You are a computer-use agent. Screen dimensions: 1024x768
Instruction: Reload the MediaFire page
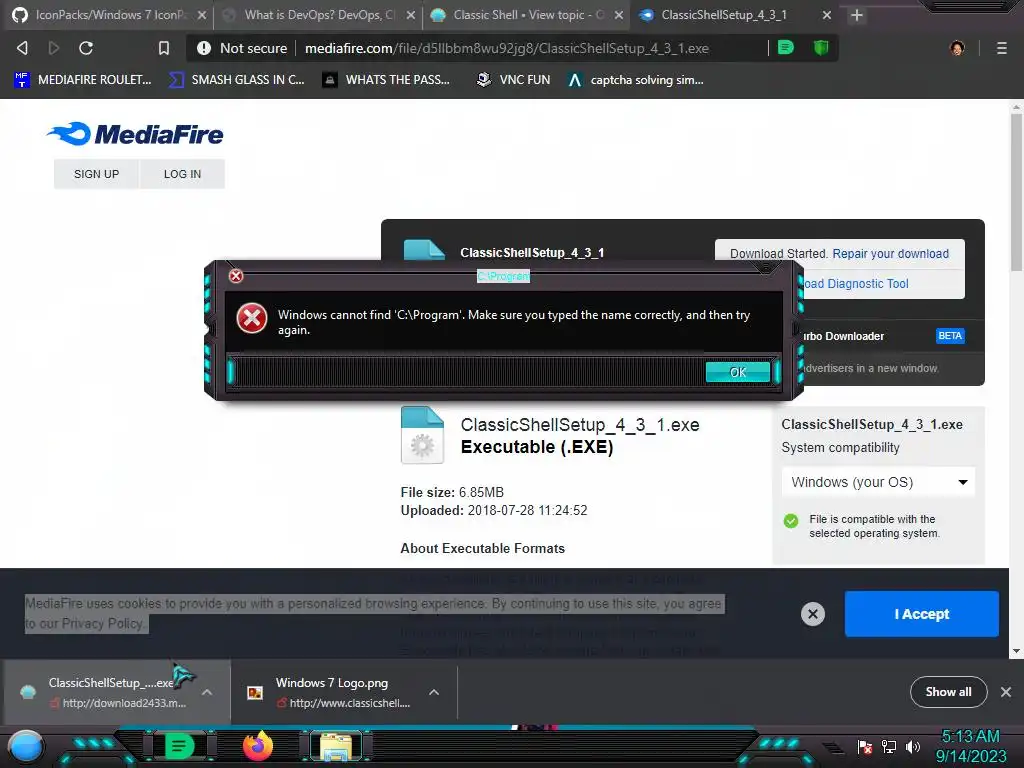tap(86, 48)
